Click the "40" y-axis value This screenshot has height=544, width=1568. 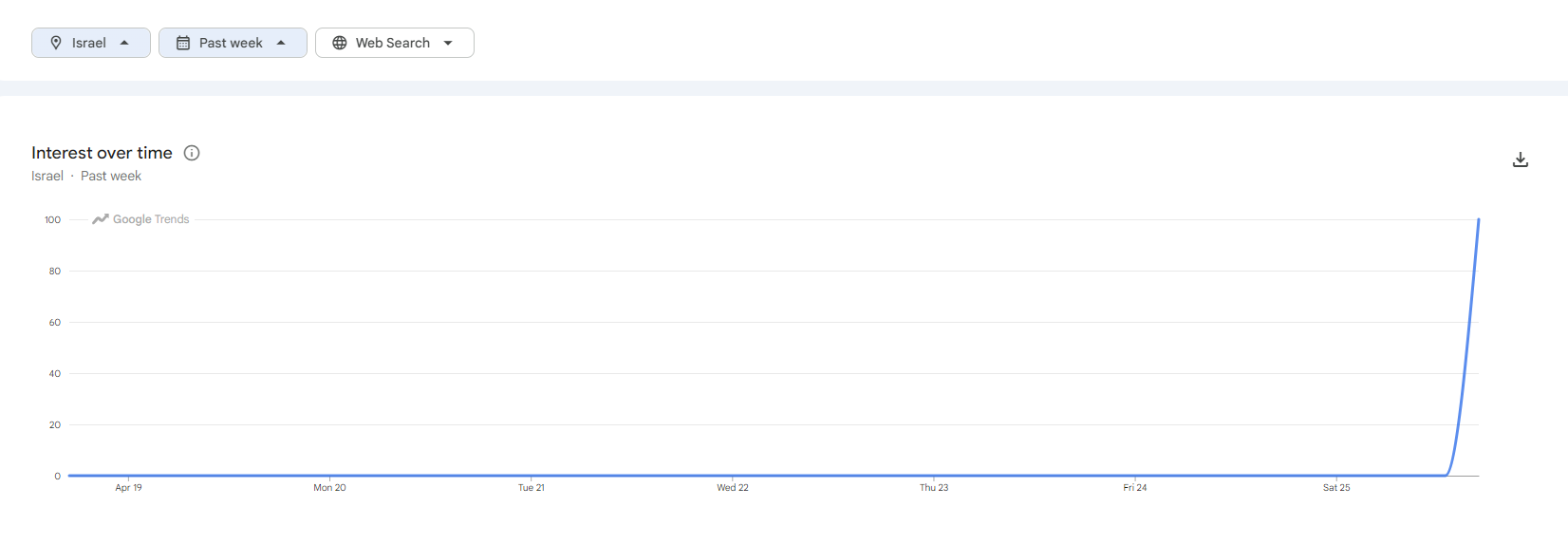point(55,374)
